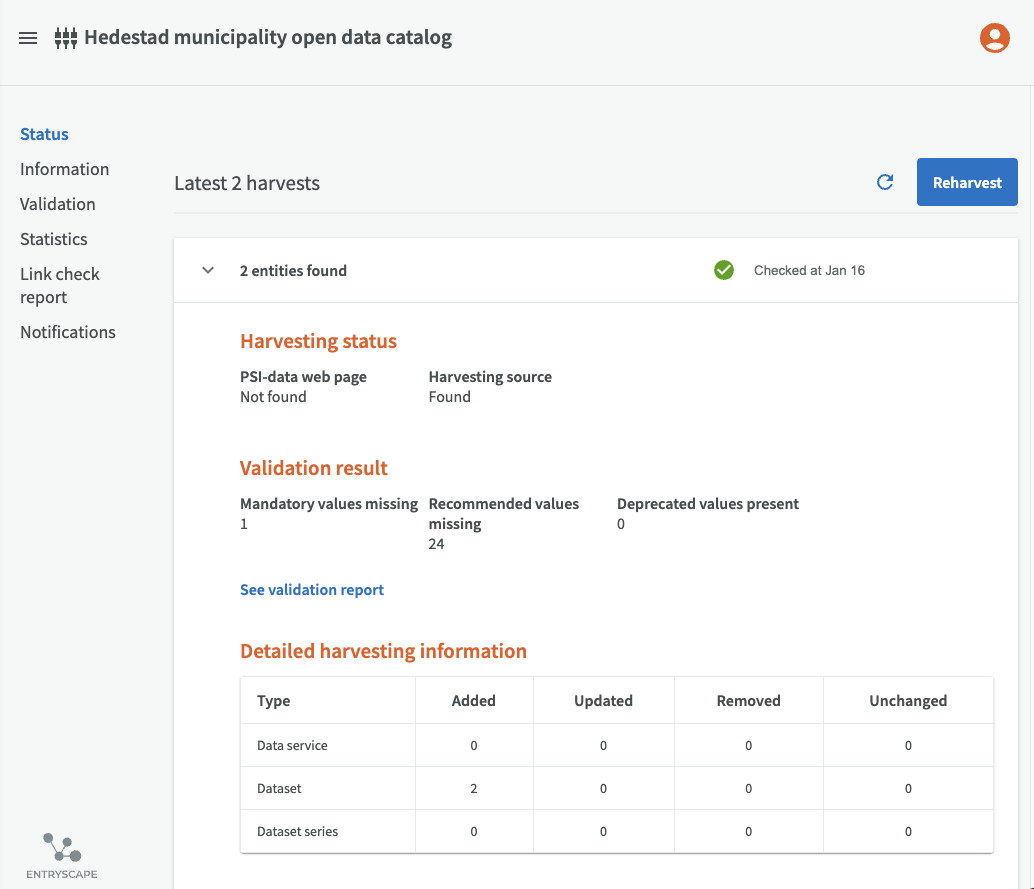The width and height of the screenshot is (1034, 889).
Task: Navigate to the Statistics page
Action: (54, 239)
